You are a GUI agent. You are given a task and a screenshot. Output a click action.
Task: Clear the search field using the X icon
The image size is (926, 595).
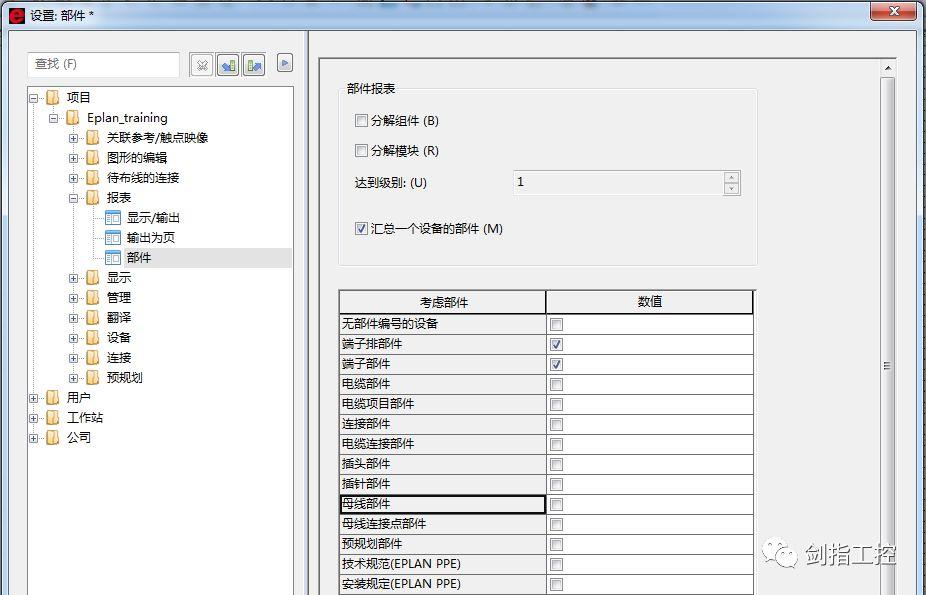pos(203,64)
